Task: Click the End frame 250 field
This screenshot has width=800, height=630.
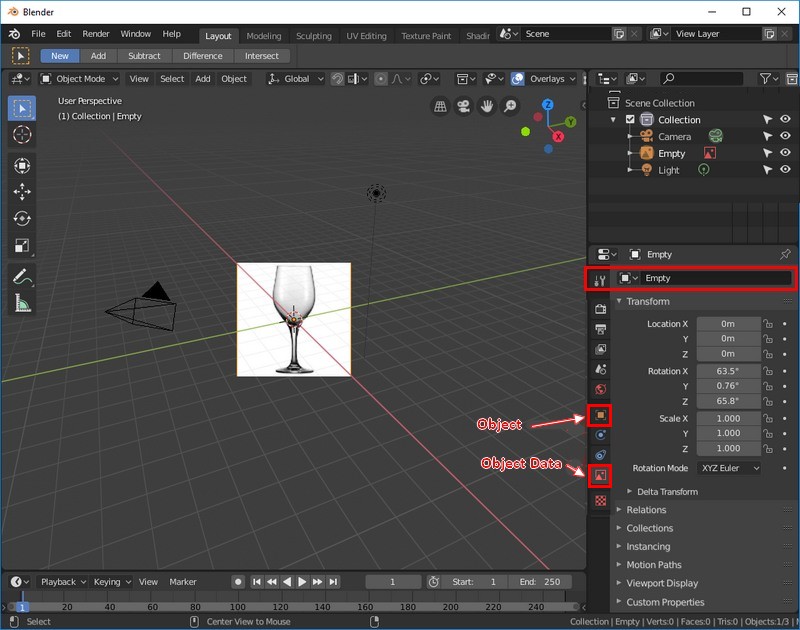Action: coord(540,582)
